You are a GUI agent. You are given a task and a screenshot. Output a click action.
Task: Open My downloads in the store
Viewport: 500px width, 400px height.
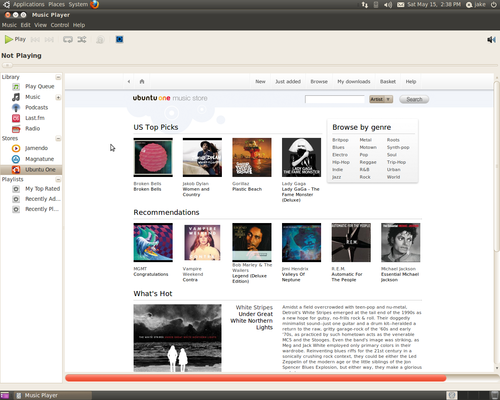(354, 81)
